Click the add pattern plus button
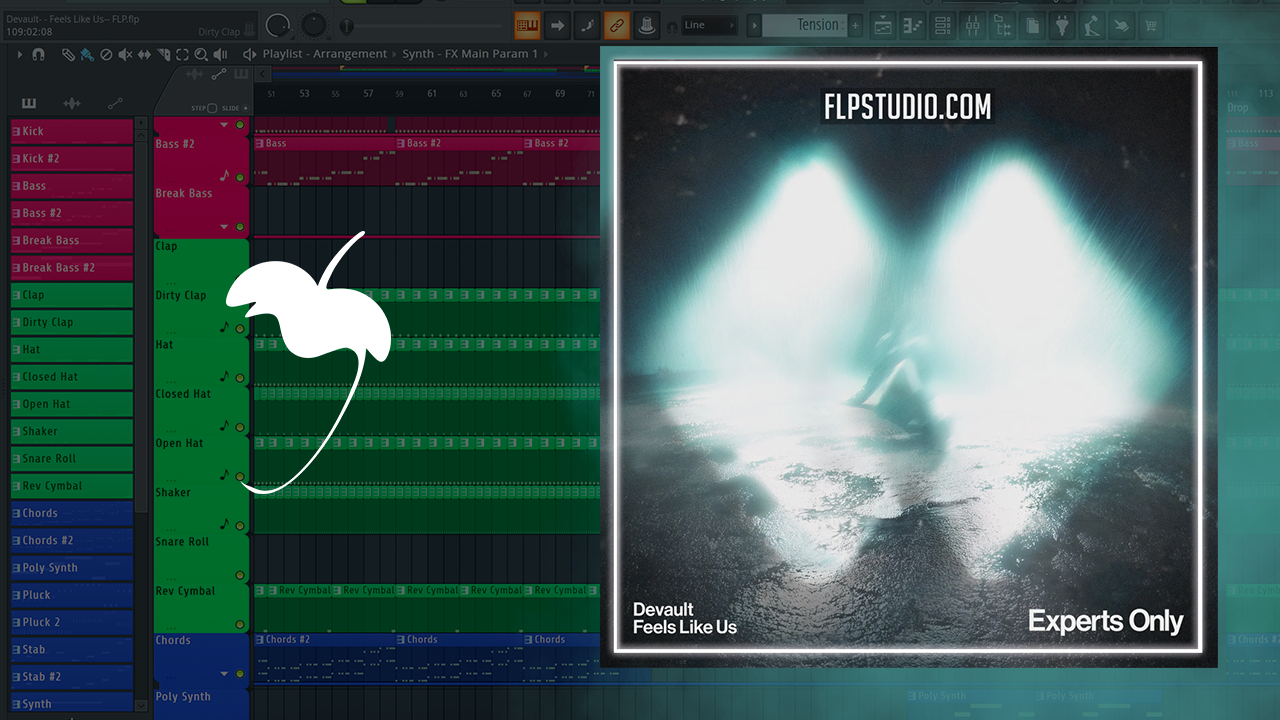This screenshot has width=1280, height=720. point(855,26)
